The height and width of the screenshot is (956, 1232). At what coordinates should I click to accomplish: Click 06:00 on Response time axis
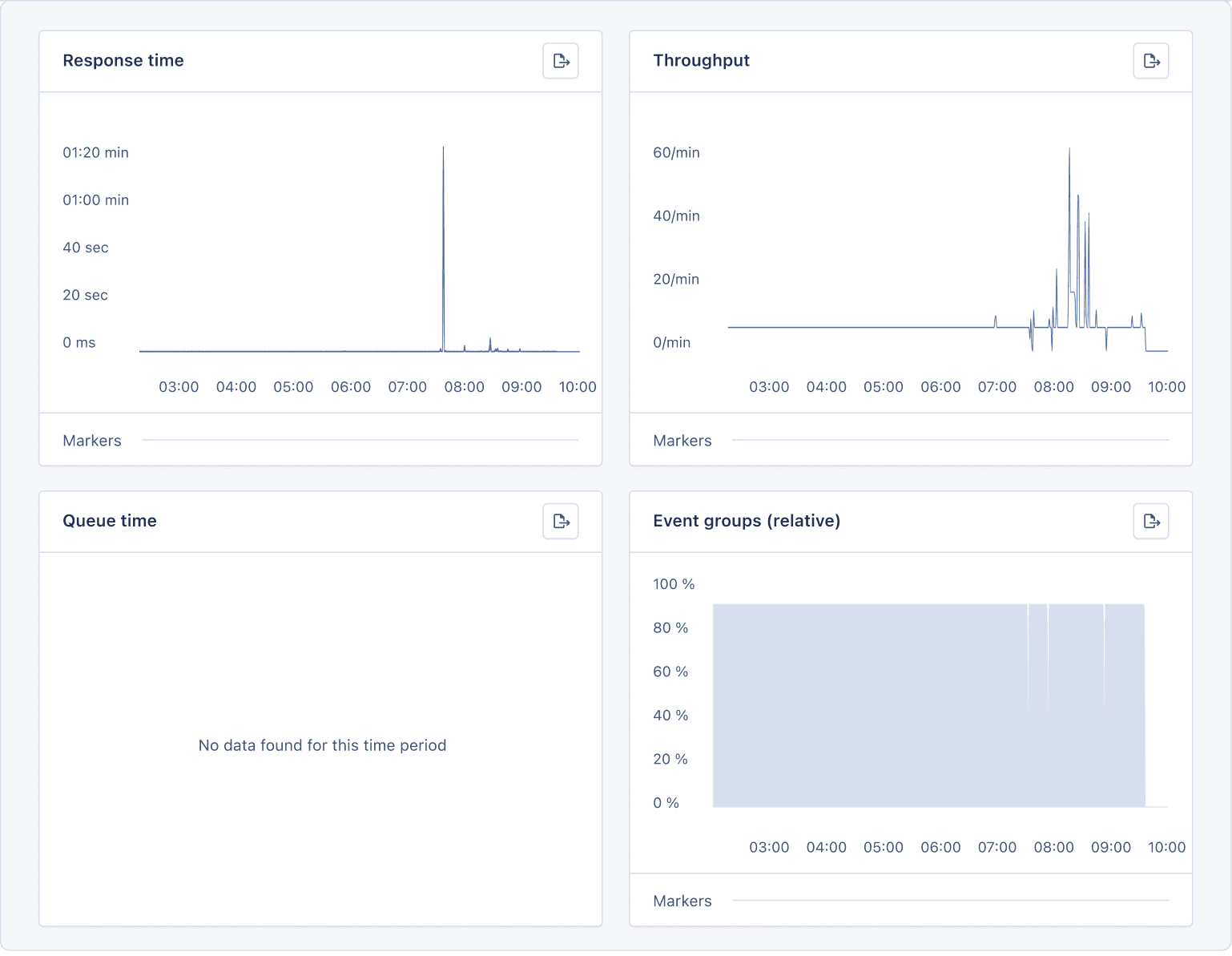coord(351,387)
